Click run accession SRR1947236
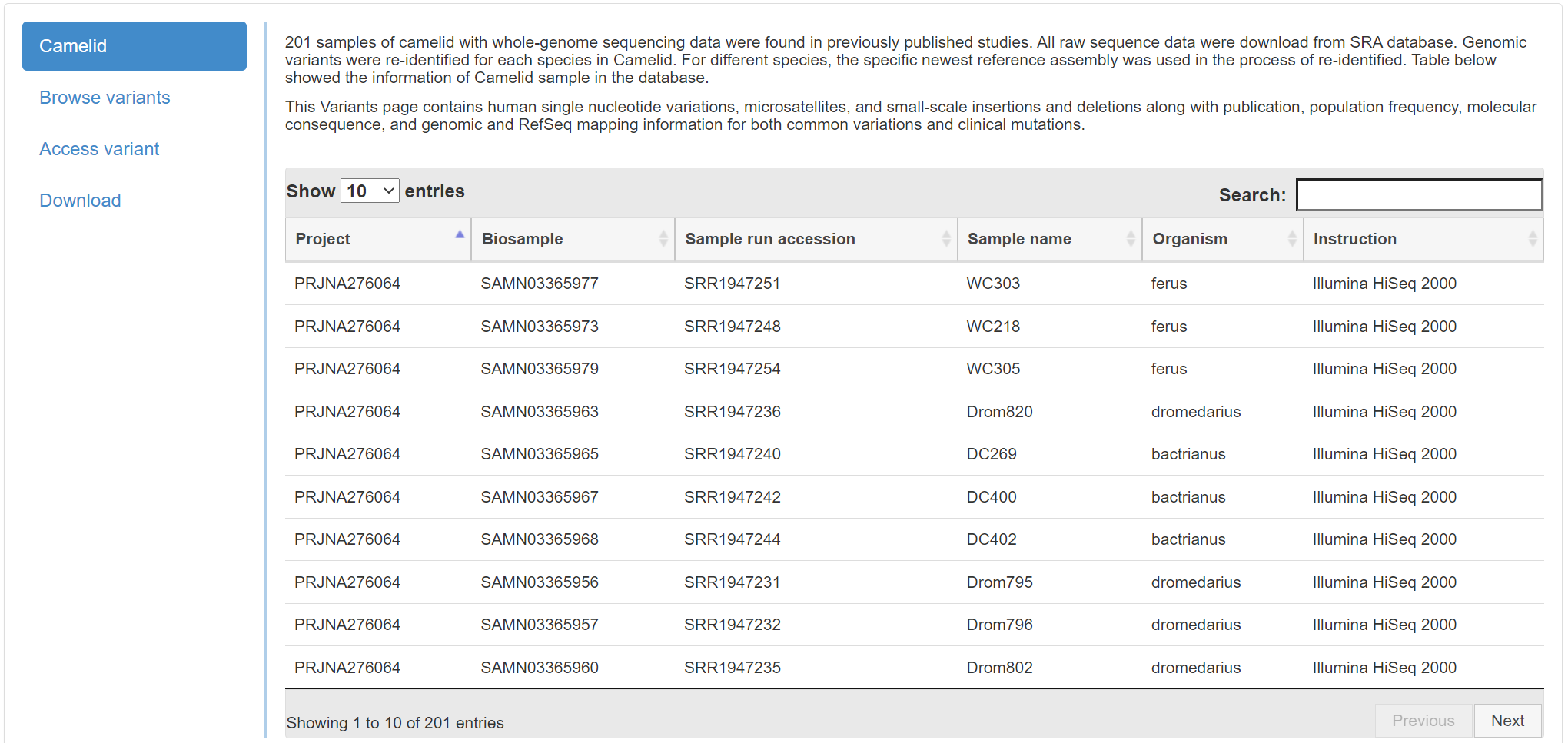The image size is (1568, 743). point(733,412)
